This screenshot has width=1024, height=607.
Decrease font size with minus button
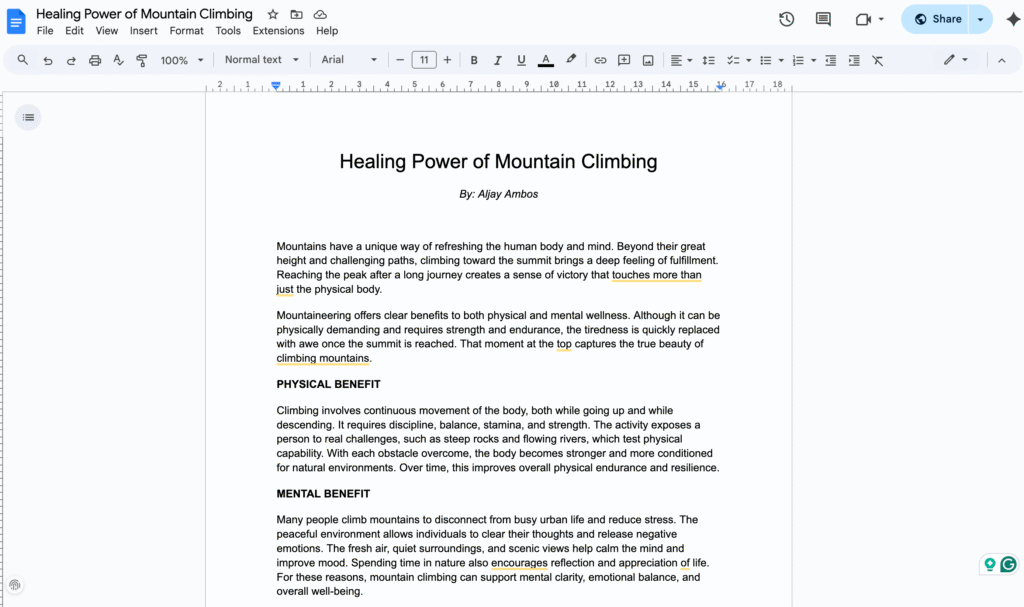pyautogui.click(x=400, y=60)
